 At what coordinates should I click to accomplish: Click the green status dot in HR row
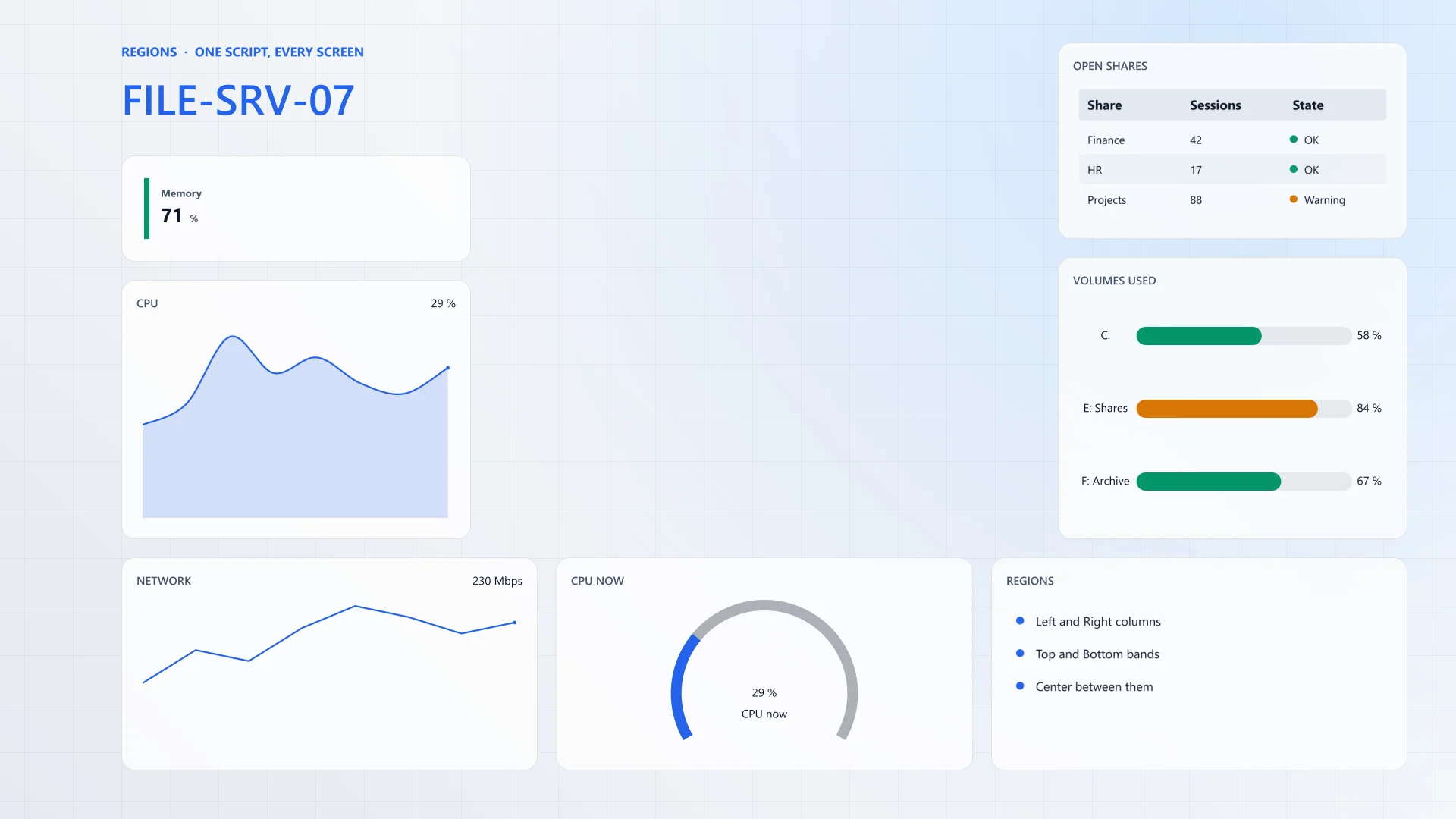(1294, 169)
